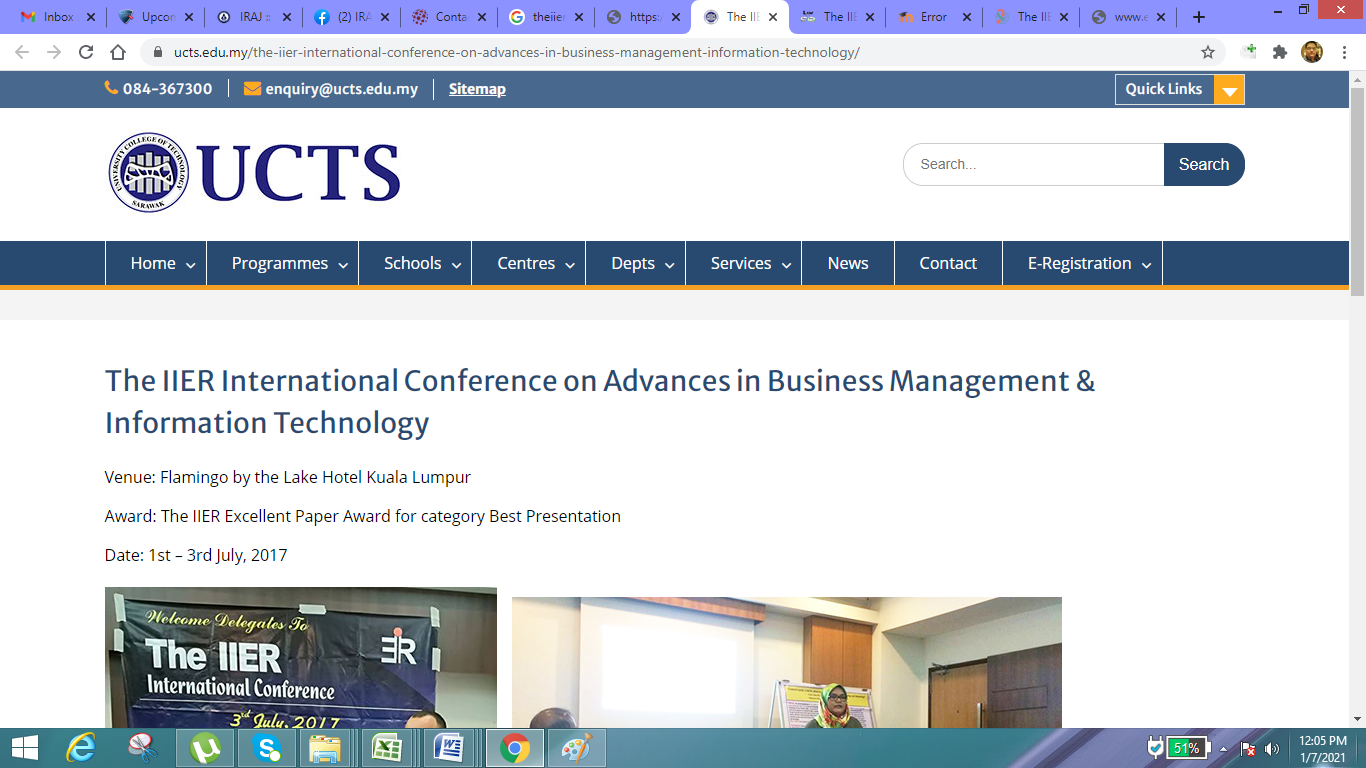Open the News menu item

pyautogui.click(x=848, y=264)
